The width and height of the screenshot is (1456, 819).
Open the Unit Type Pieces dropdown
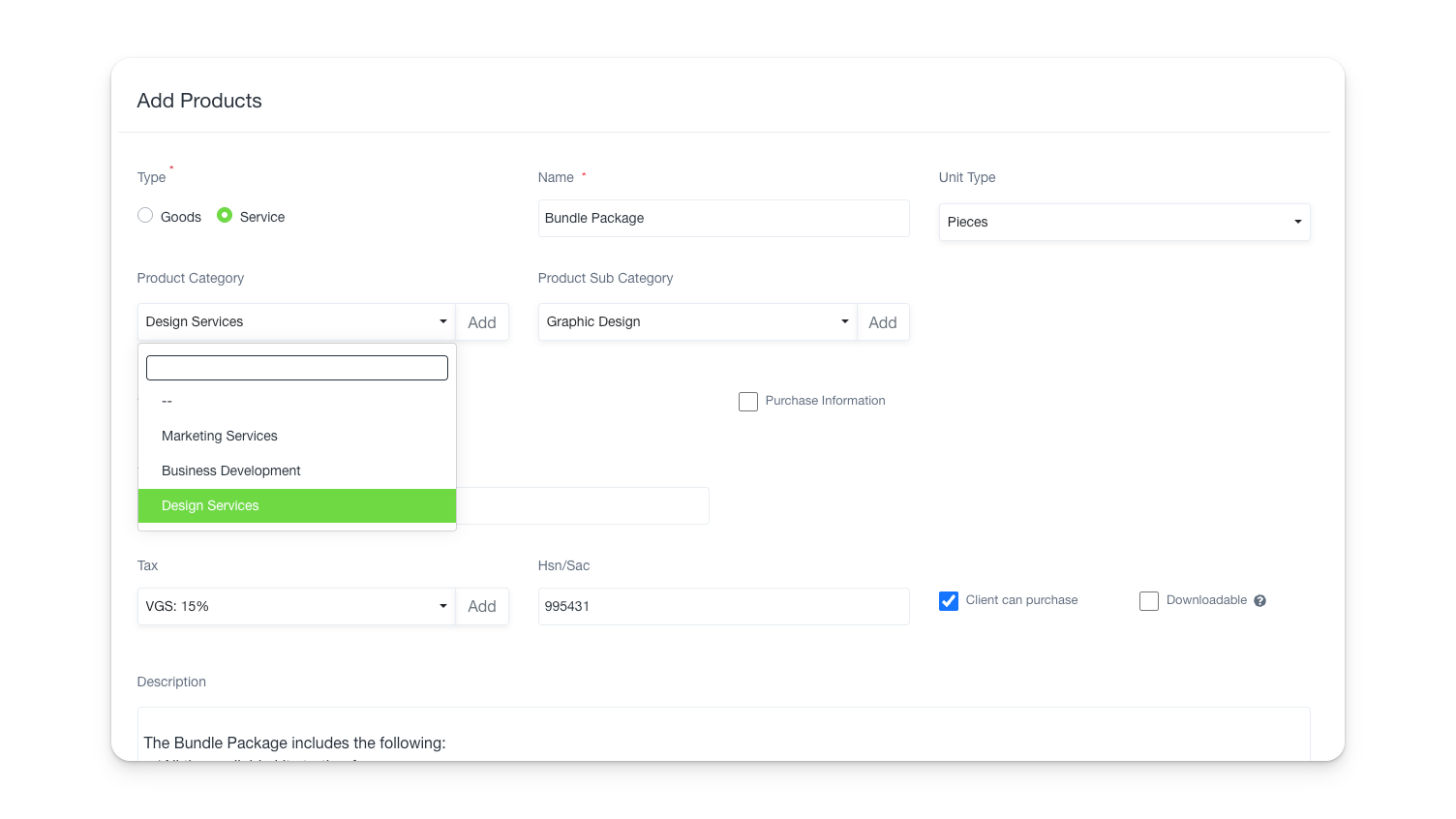[x=1124, y=222]
